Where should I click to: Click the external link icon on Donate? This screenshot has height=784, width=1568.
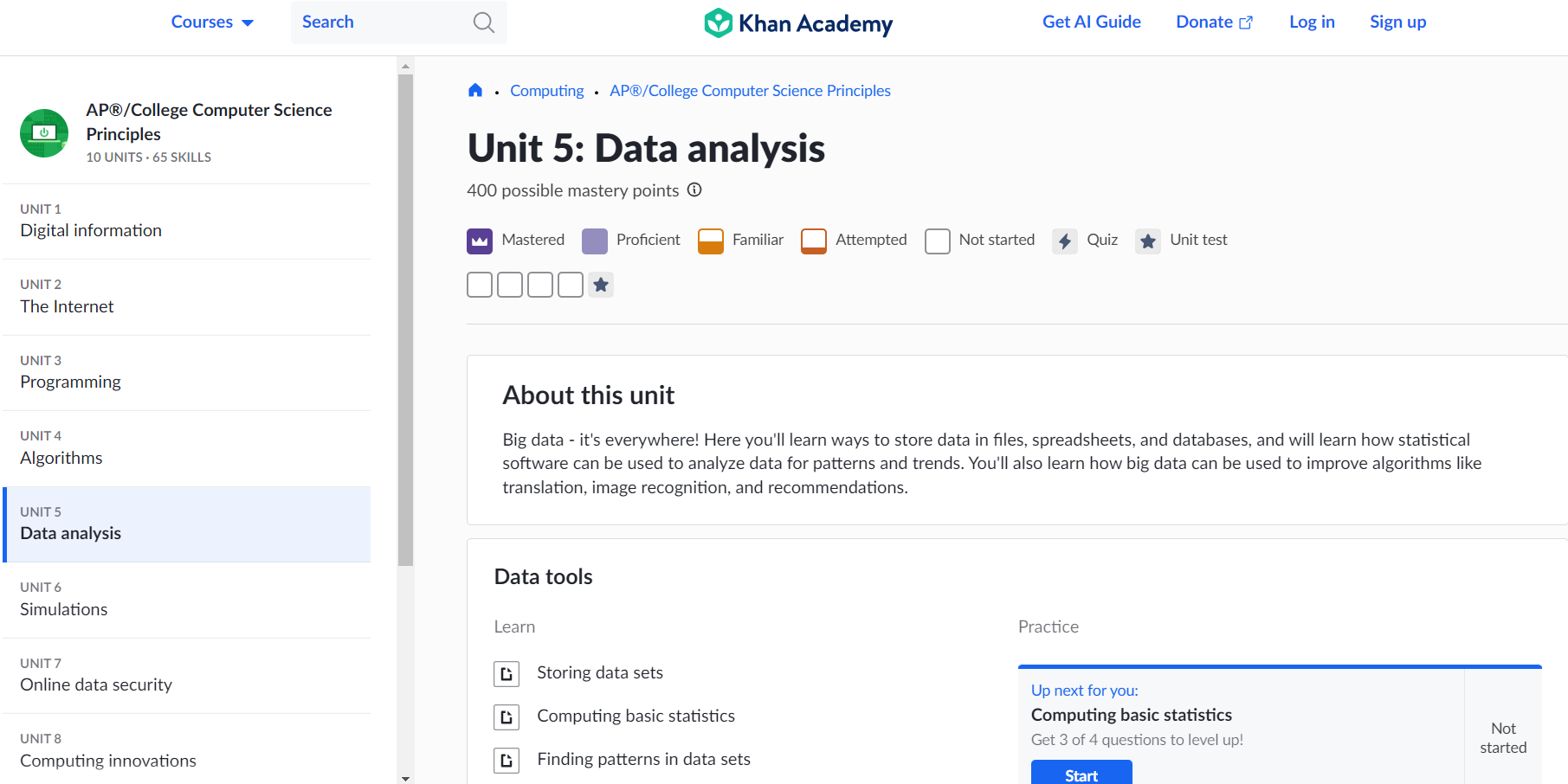1246,23
